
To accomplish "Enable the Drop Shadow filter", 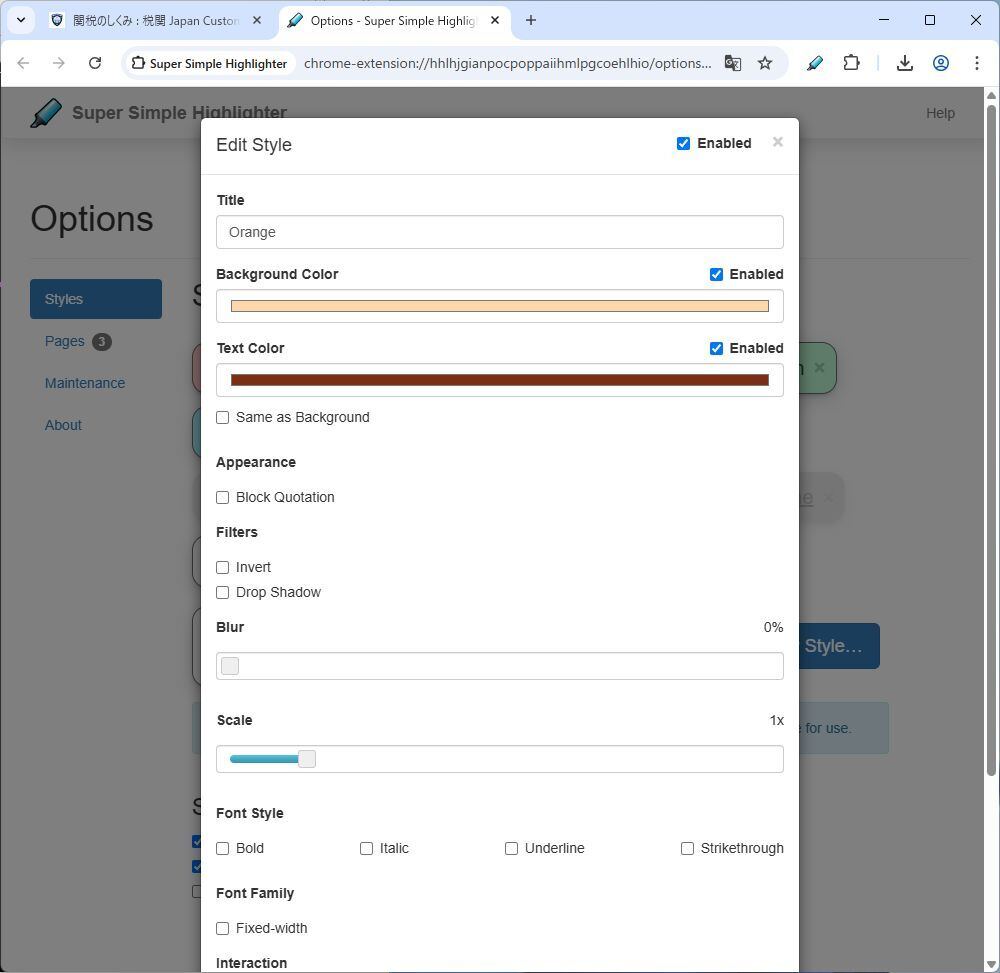I will 223,592.
